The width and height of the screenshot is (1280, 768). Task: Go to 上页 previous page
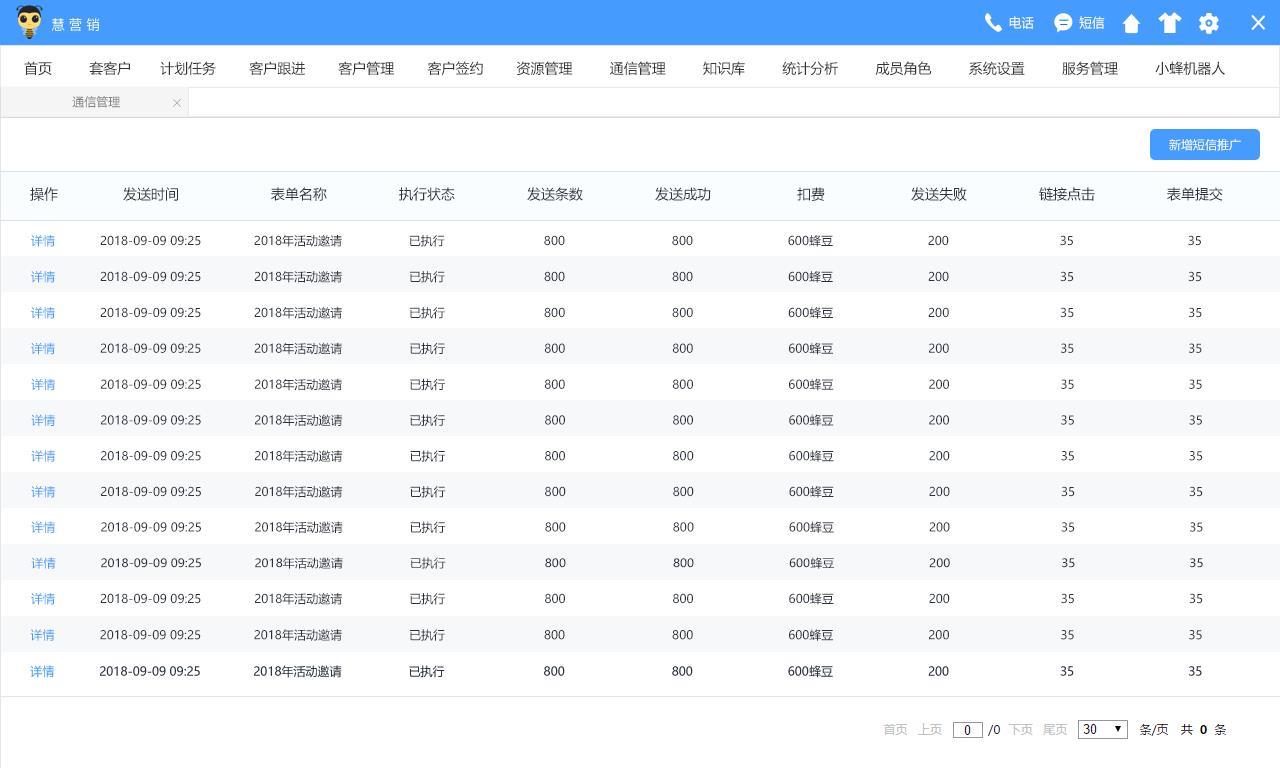[930, 729]
